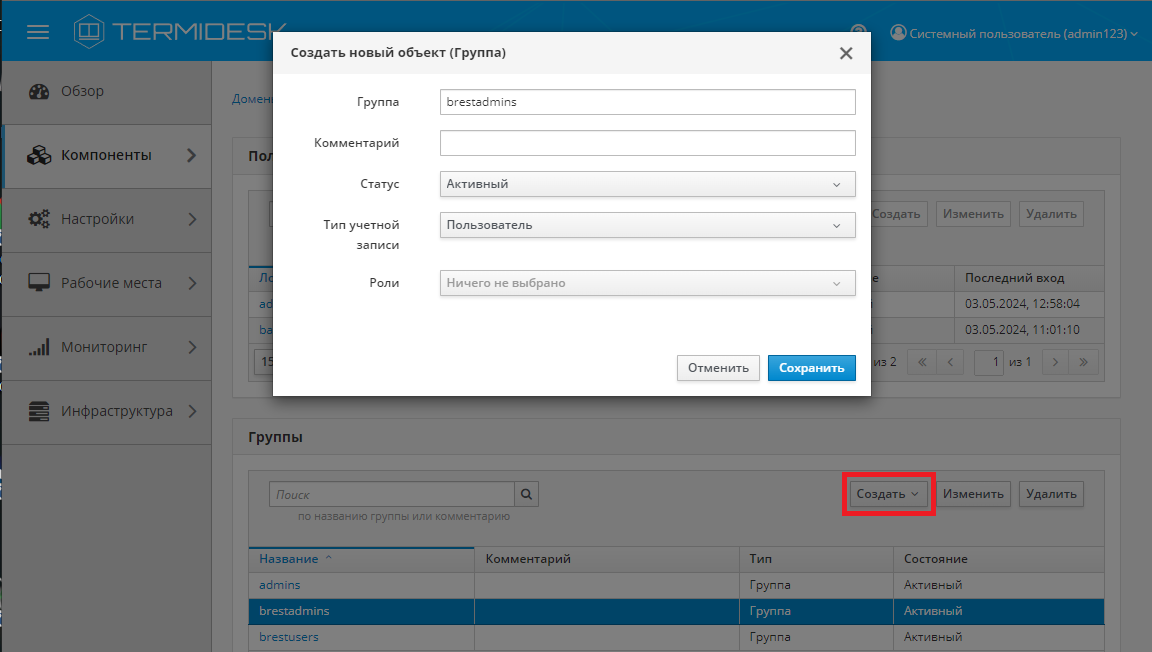
Task: Go to first page in users pagination
Action: (x=922, y=362)
